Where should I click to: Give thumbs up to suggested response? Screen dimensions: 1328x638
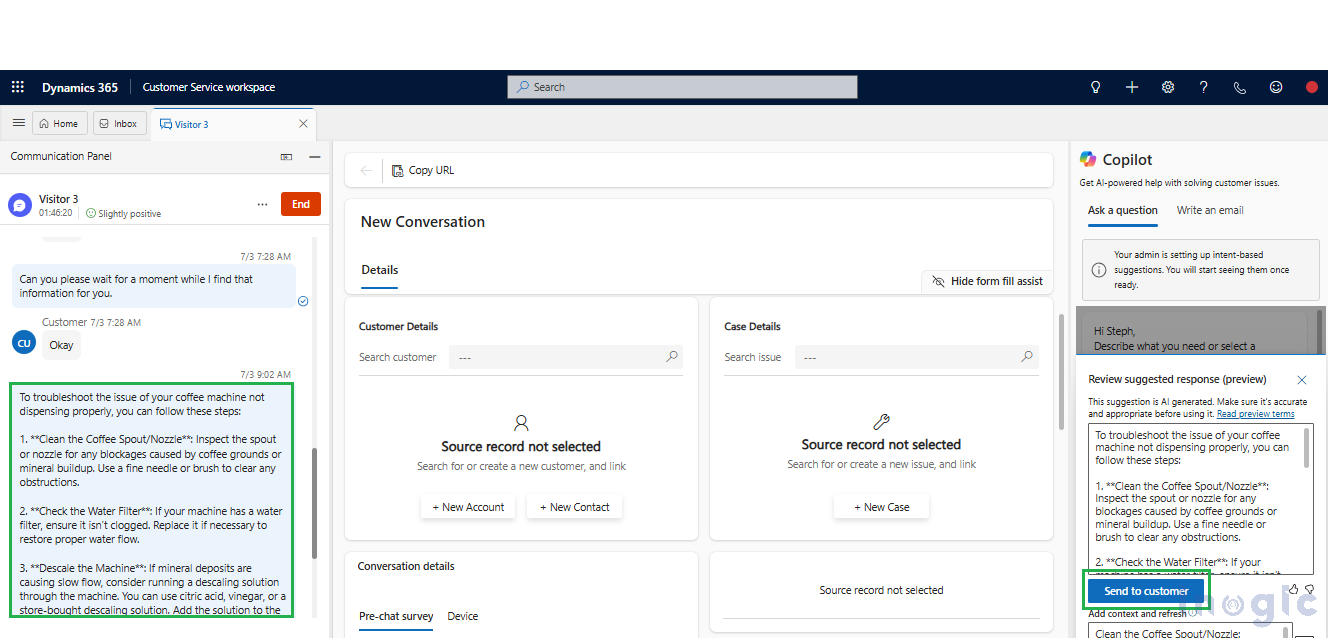click(1293, 590)
